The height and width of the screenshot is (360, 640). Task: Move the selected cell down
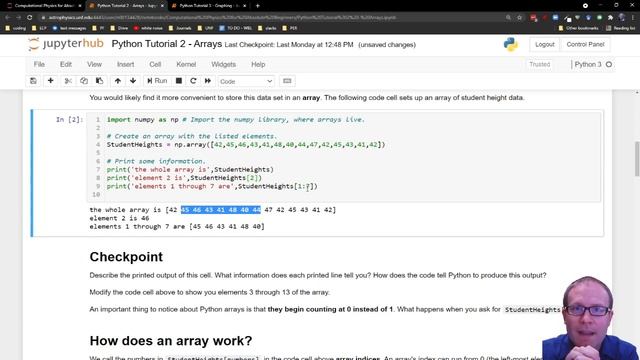tap(133, 81)
